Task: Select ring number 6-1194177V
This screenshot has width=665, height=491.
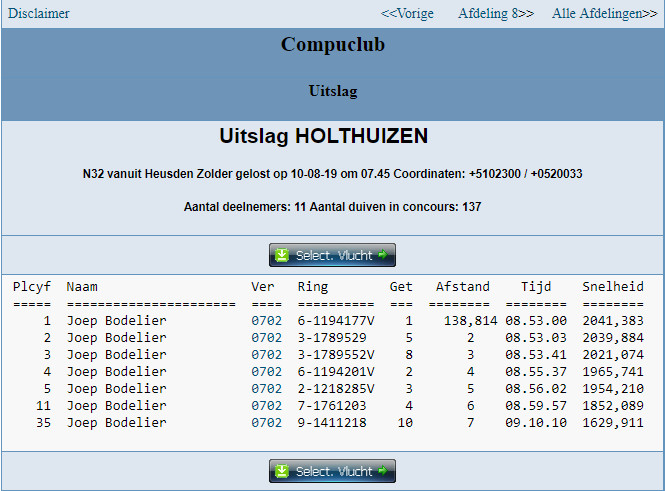Action: 336,321
